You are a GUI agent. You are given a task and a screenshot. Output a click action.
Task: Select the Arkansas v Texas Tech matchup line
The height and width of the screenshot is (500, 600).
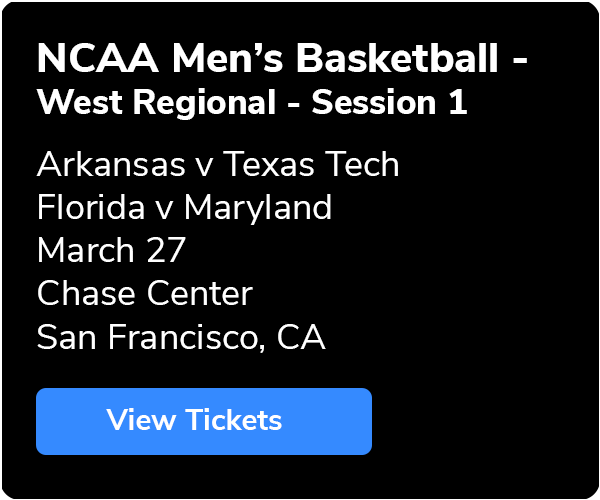218,164
